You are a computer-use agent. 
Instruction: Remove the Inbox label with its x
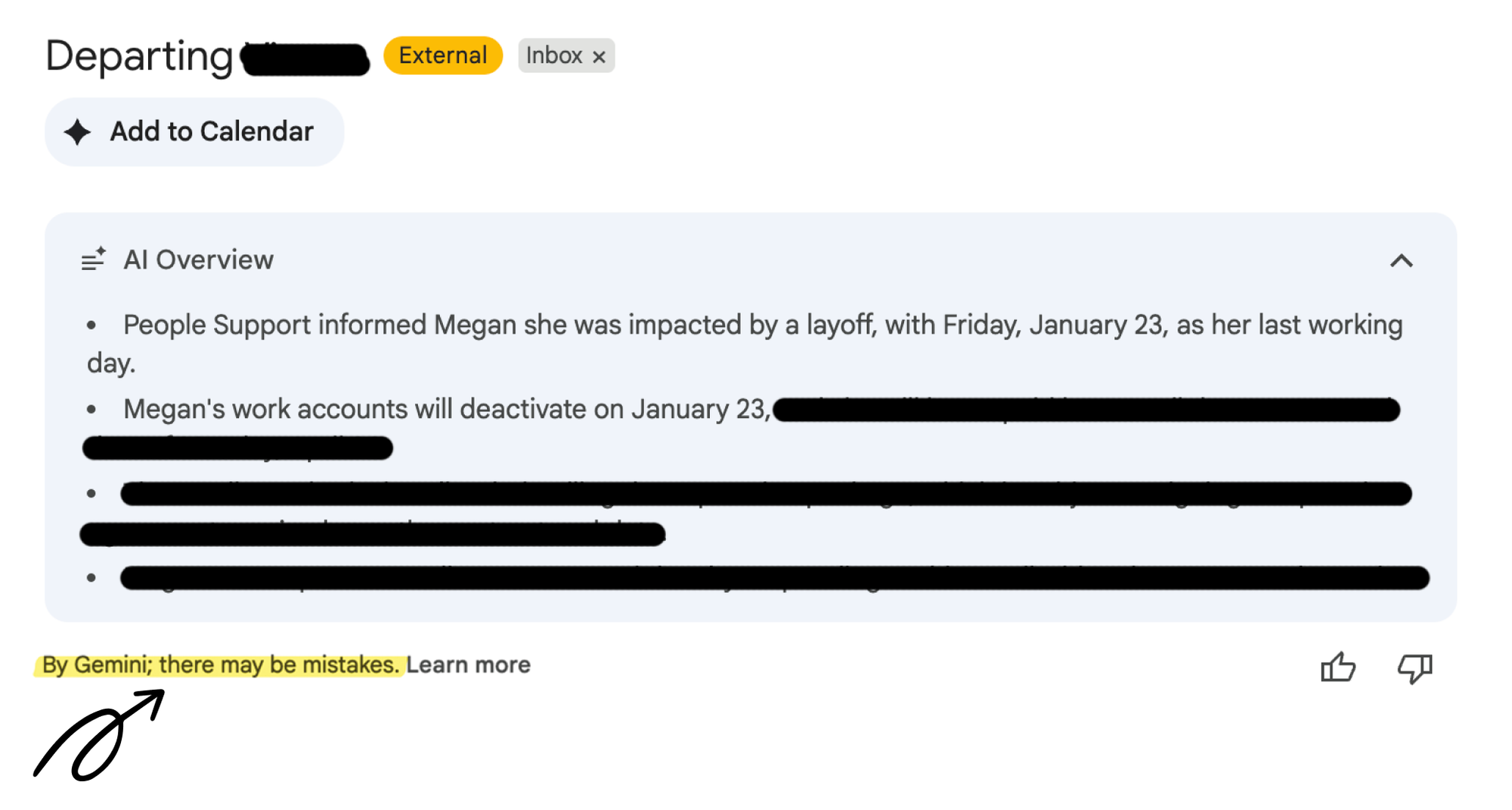point(600,57)
